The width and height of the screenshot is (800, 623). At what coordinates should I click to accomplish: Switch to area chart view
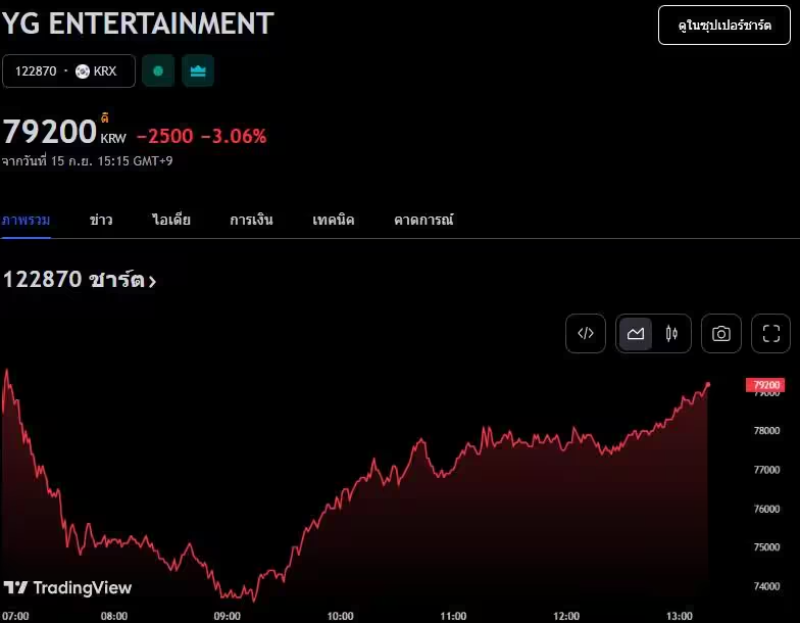tap(635, 334)
